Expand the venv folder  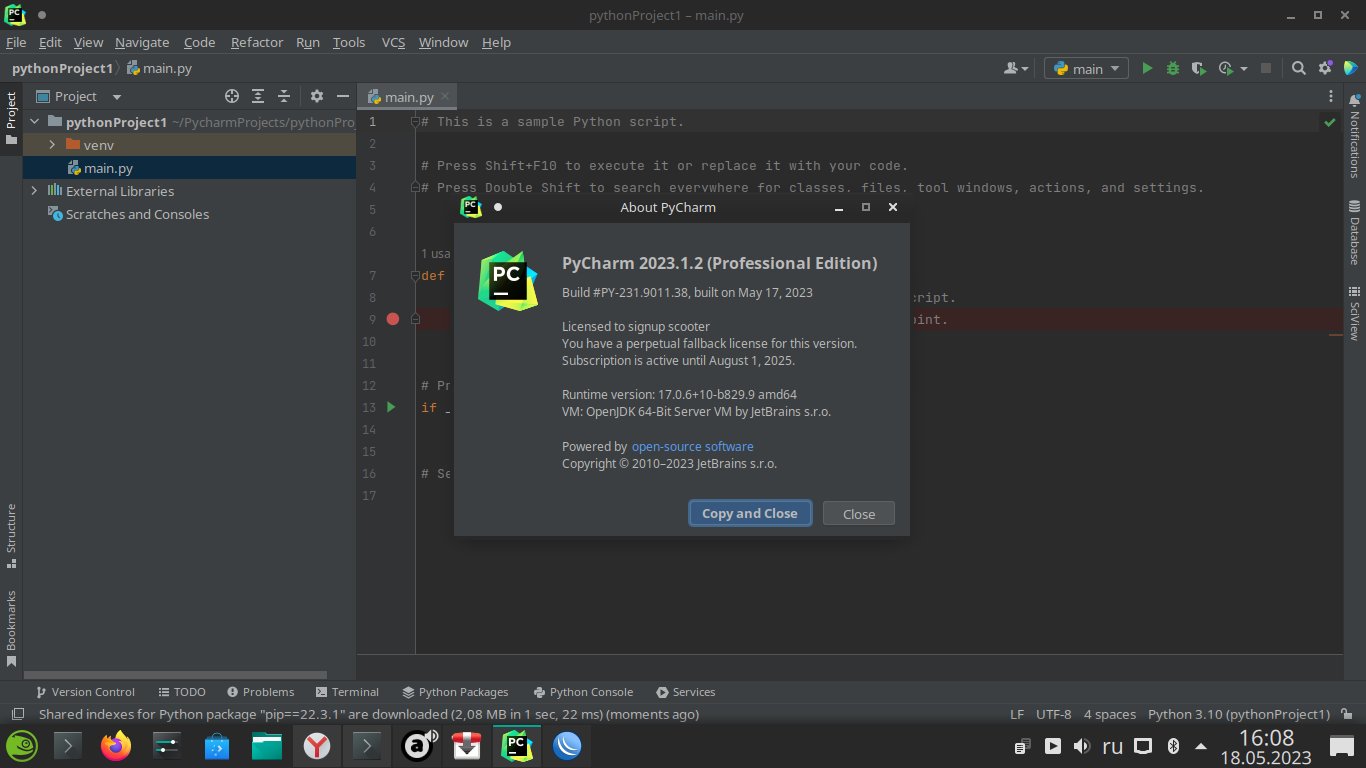(x=52, y=145)
